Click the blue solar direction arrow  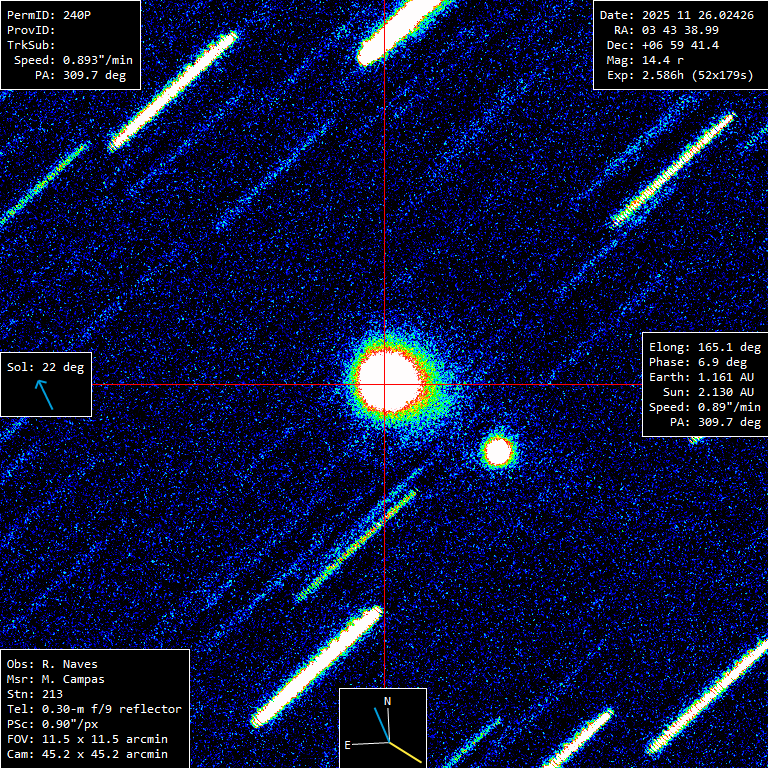(x=45, y=394)
